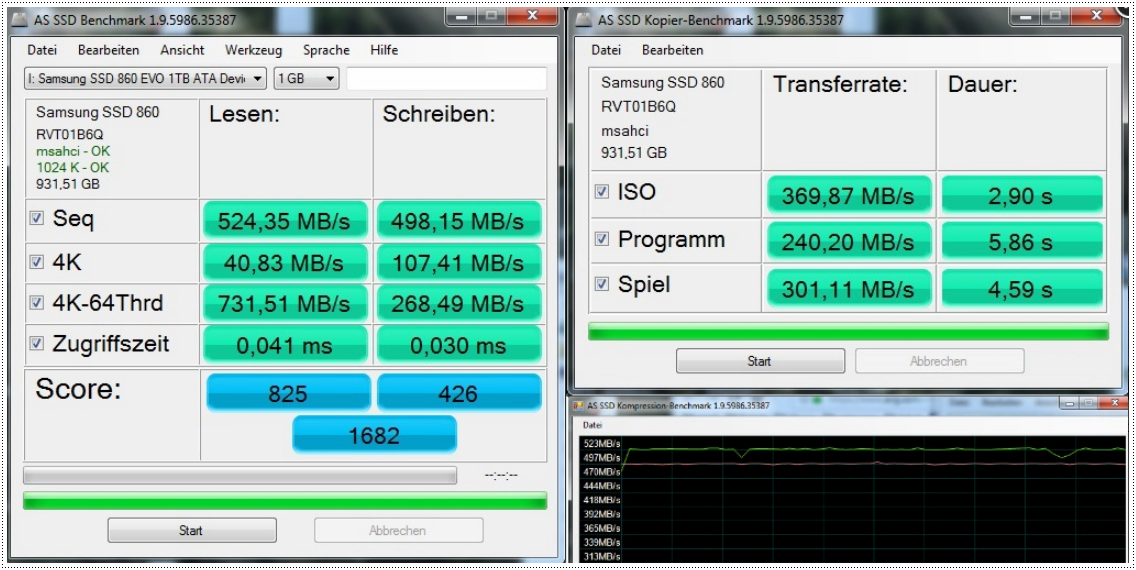Open the Werkzeug menu
This screenshot has height=570, width=1136.
tap(254, 50)
